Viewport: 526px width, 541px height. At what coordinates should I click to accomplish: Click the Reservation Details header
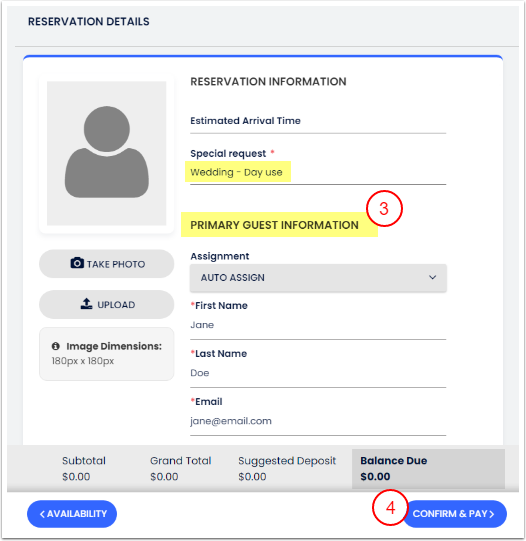tap(89, 21)
